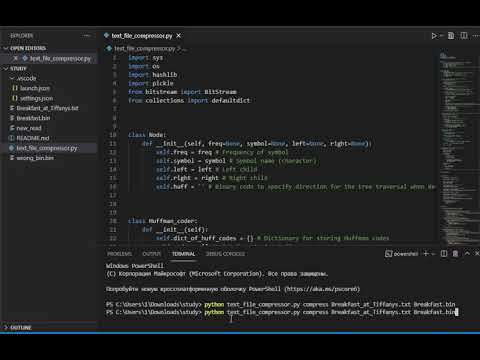Open changes compare icon in editor toolbar
Image resolution: width=480 pixels, height=360 pixels.
[451, 36]
